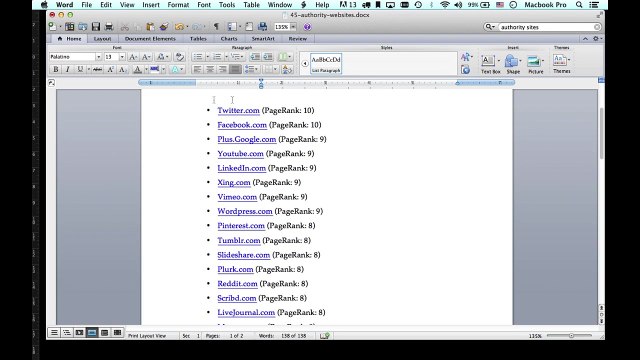
Task: Click the Increase Indent icon
Action: tap(268, 57)
